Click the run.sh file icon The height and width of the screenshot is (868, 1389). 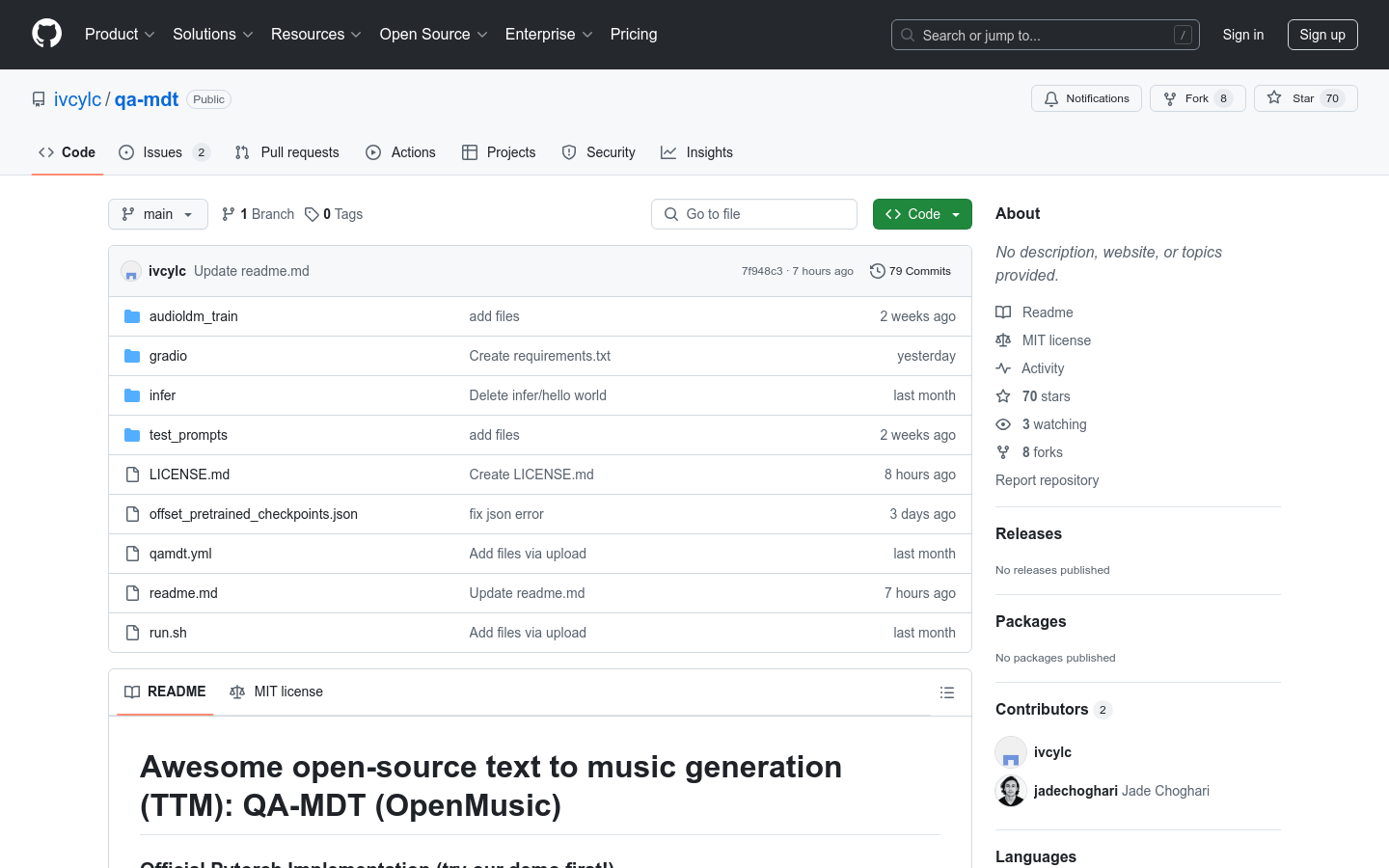pyautogui.click(x=132, y=633)
